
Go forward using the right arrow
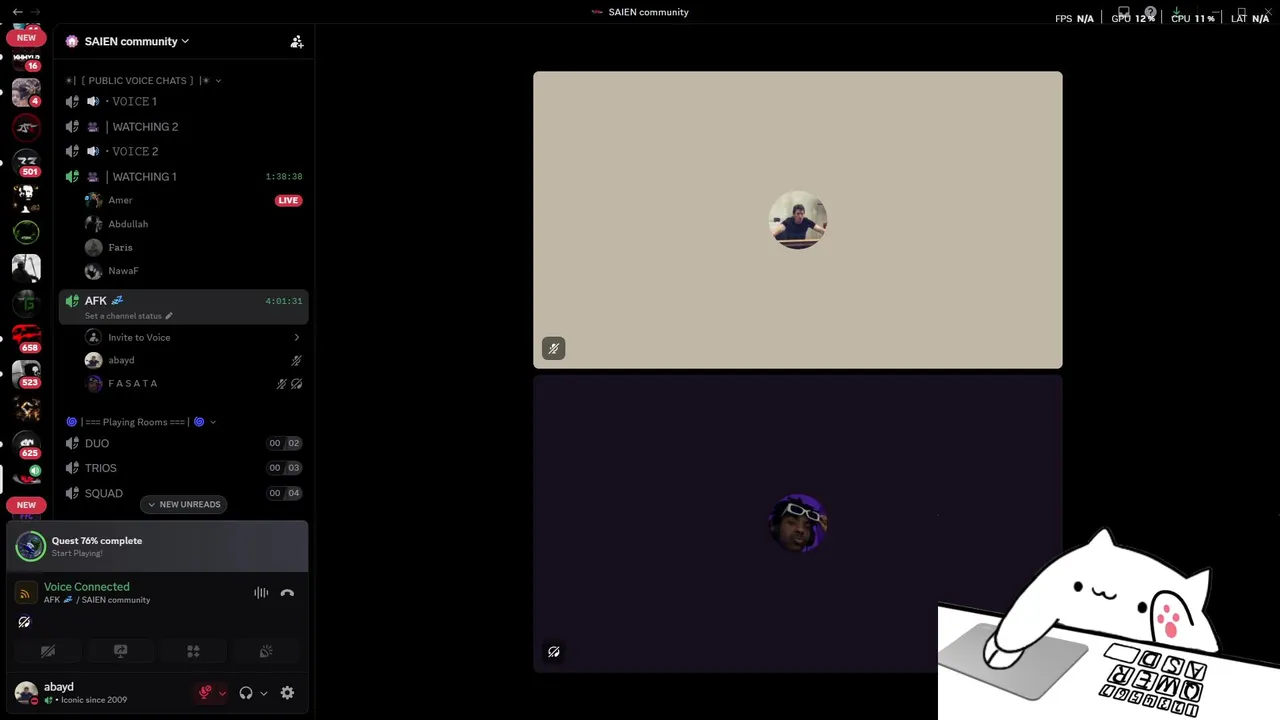click(36, 12)
